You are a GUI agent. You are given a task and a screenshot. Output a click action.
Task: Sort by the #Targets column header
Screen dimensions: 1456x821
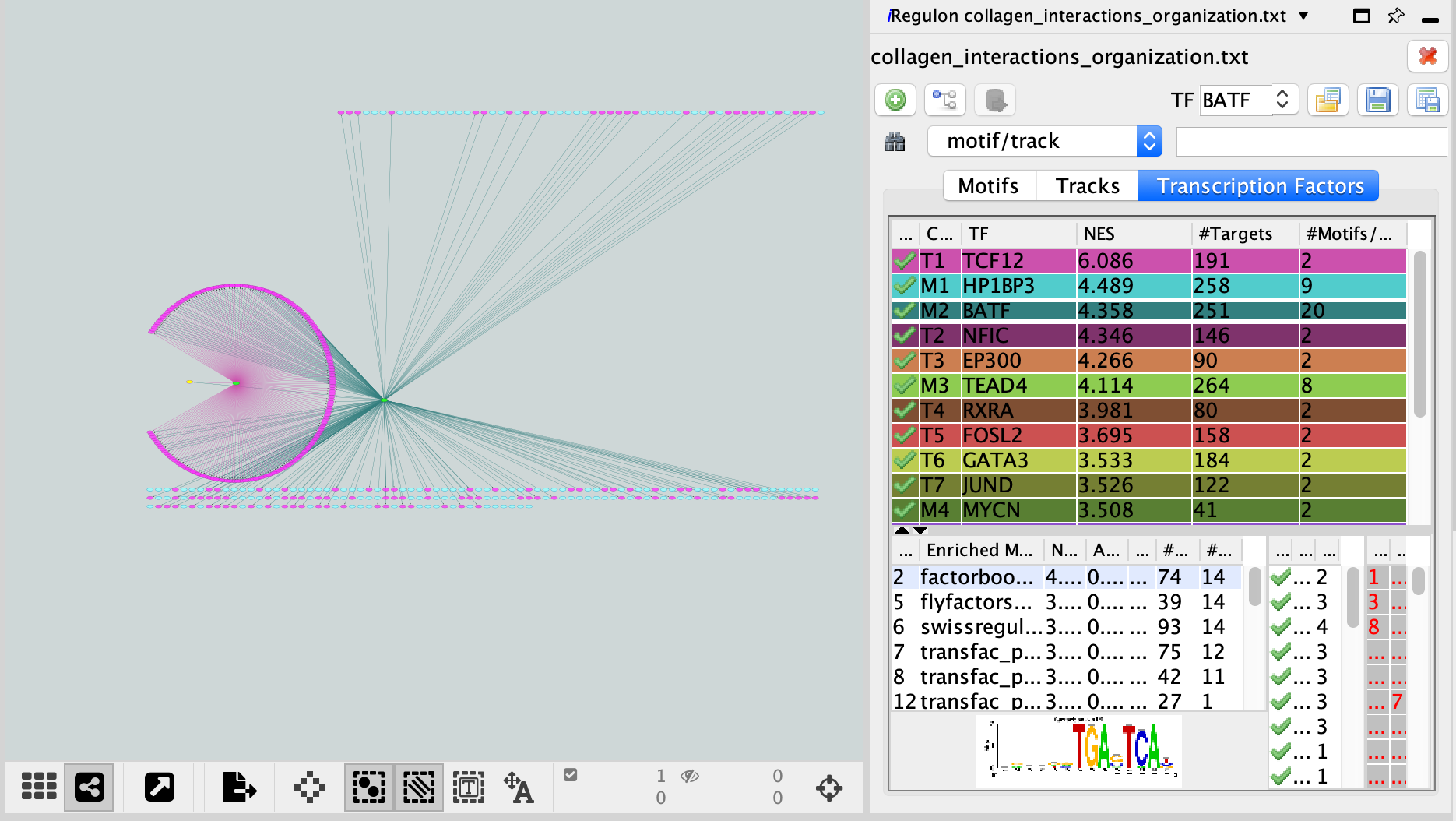pos(1244,234)
